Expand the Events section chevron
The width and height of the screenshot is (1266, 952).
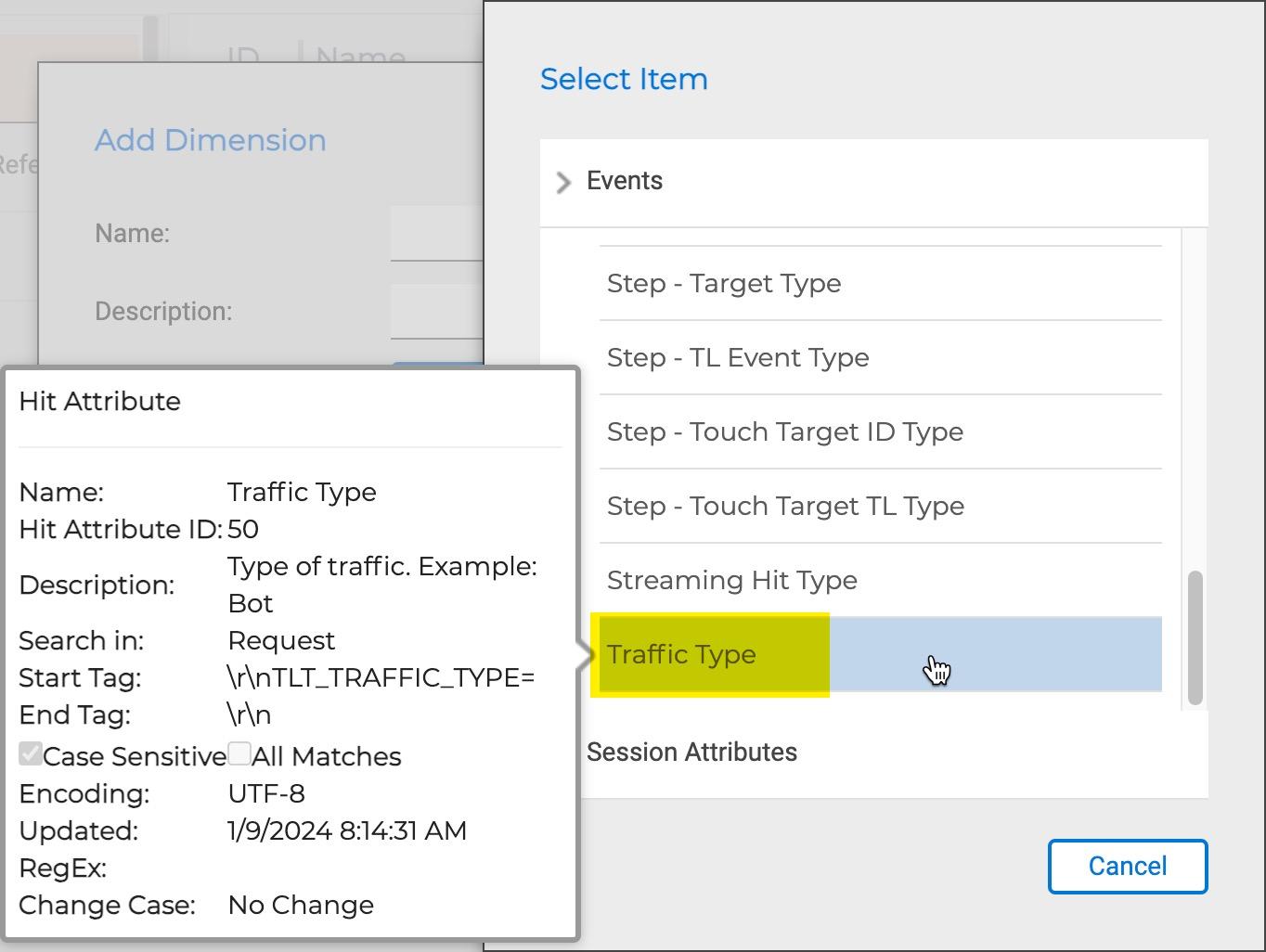click(562, 182)
